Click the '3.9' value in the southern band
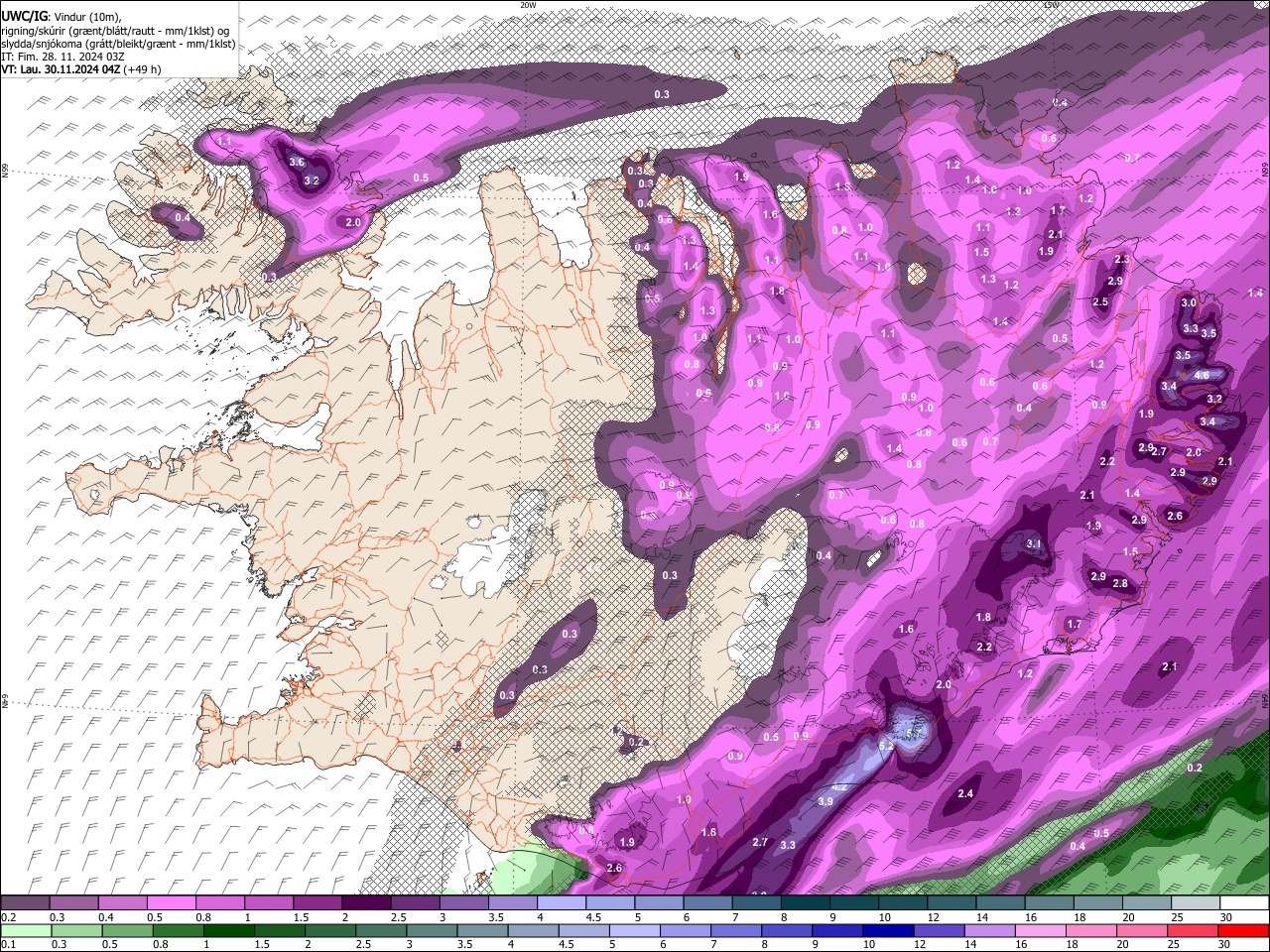1270x952 pixels. click(825, 801)
